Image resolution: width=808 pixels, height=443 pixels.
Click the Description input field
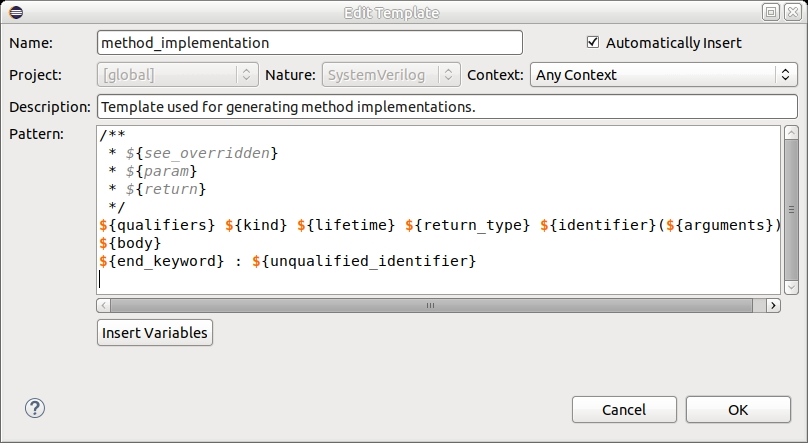[447, 107]
